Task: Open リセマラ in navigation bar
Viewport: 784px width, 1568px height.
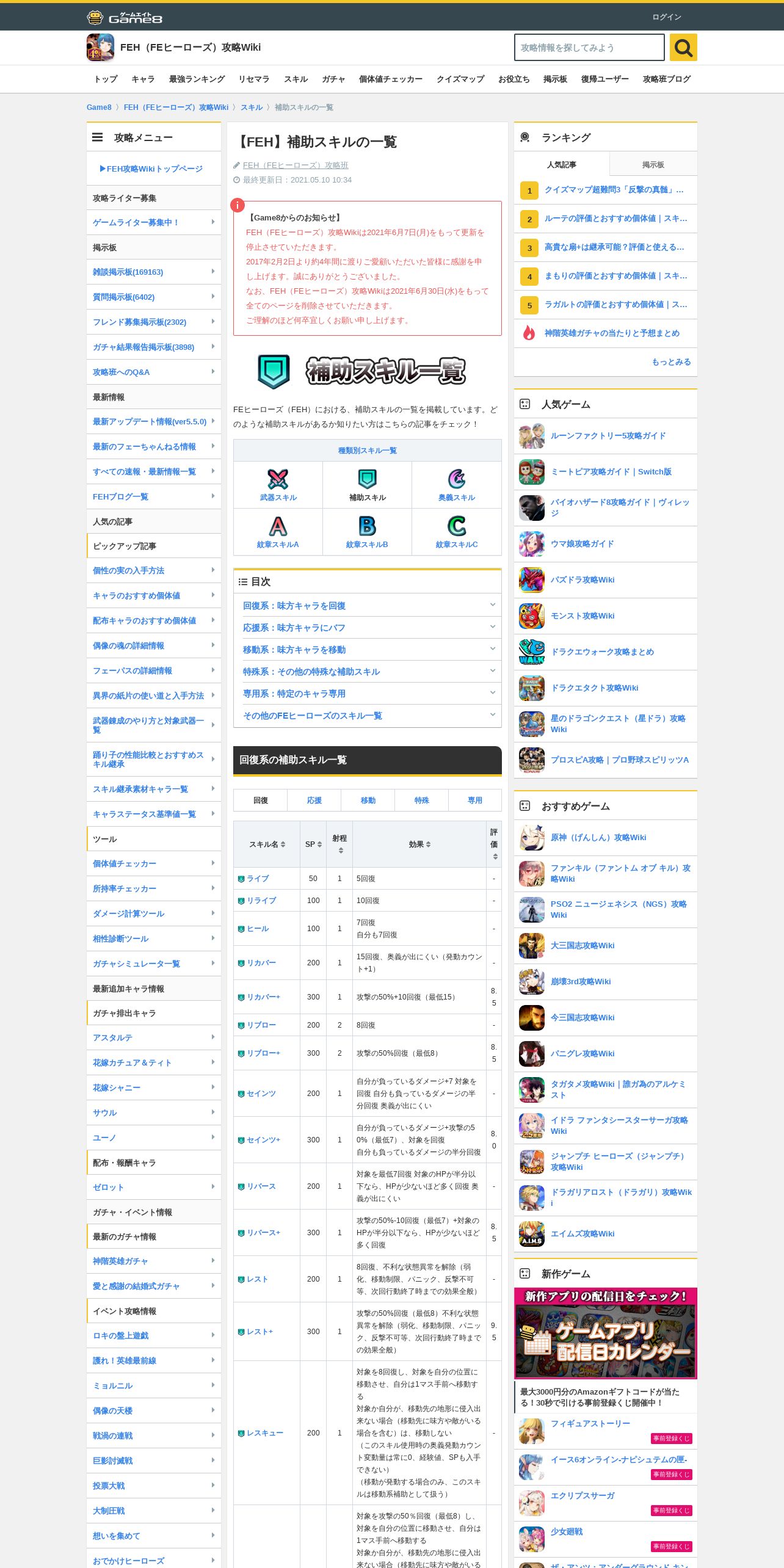Action: click(x=254, y=79)
